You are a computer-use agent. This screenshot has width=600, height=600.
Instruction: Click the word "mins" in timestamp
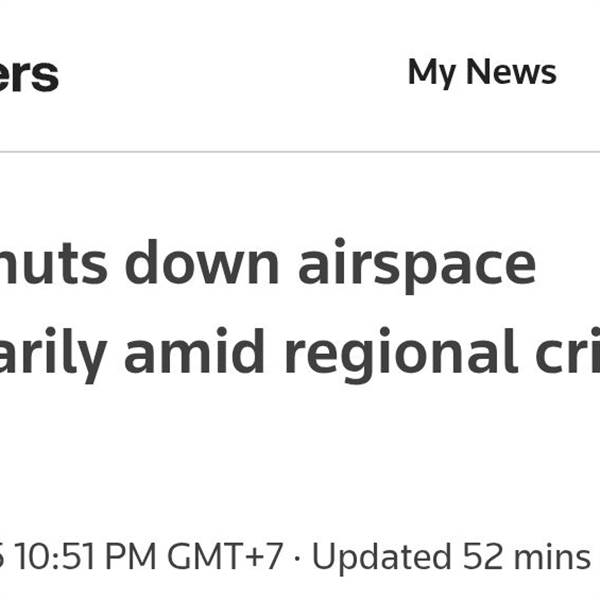point(552,556)
